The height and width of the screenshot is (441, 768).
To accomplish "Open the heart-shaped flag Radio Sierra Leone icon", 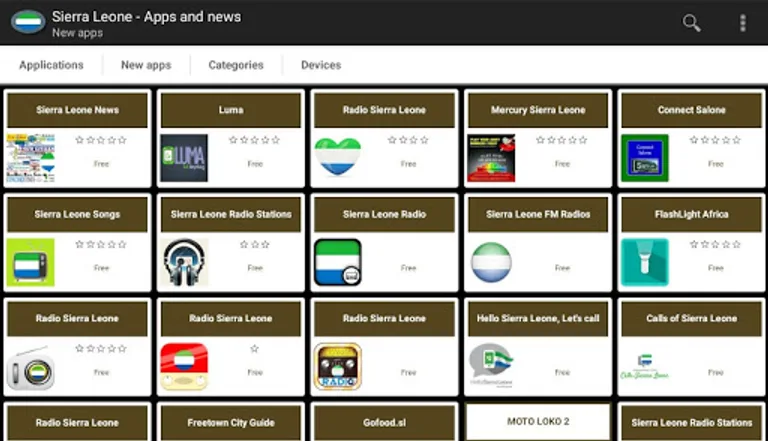I will coord(337,157).
